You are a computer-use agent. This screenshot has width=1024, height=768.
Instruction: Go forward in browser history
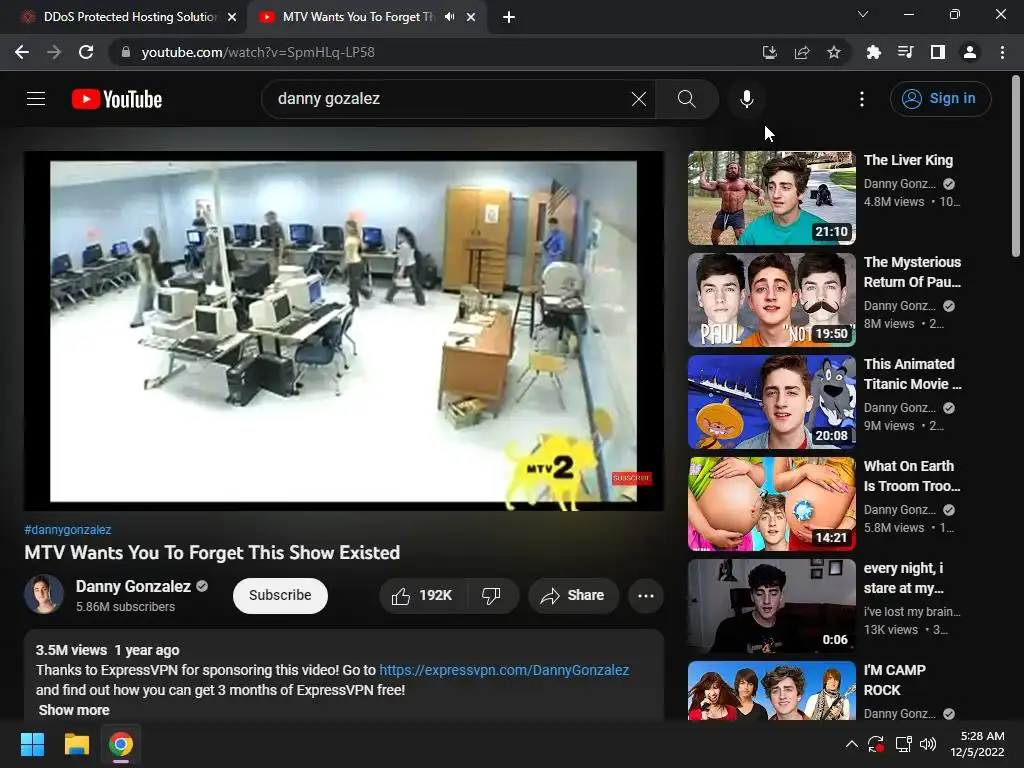tap(54, 52)
